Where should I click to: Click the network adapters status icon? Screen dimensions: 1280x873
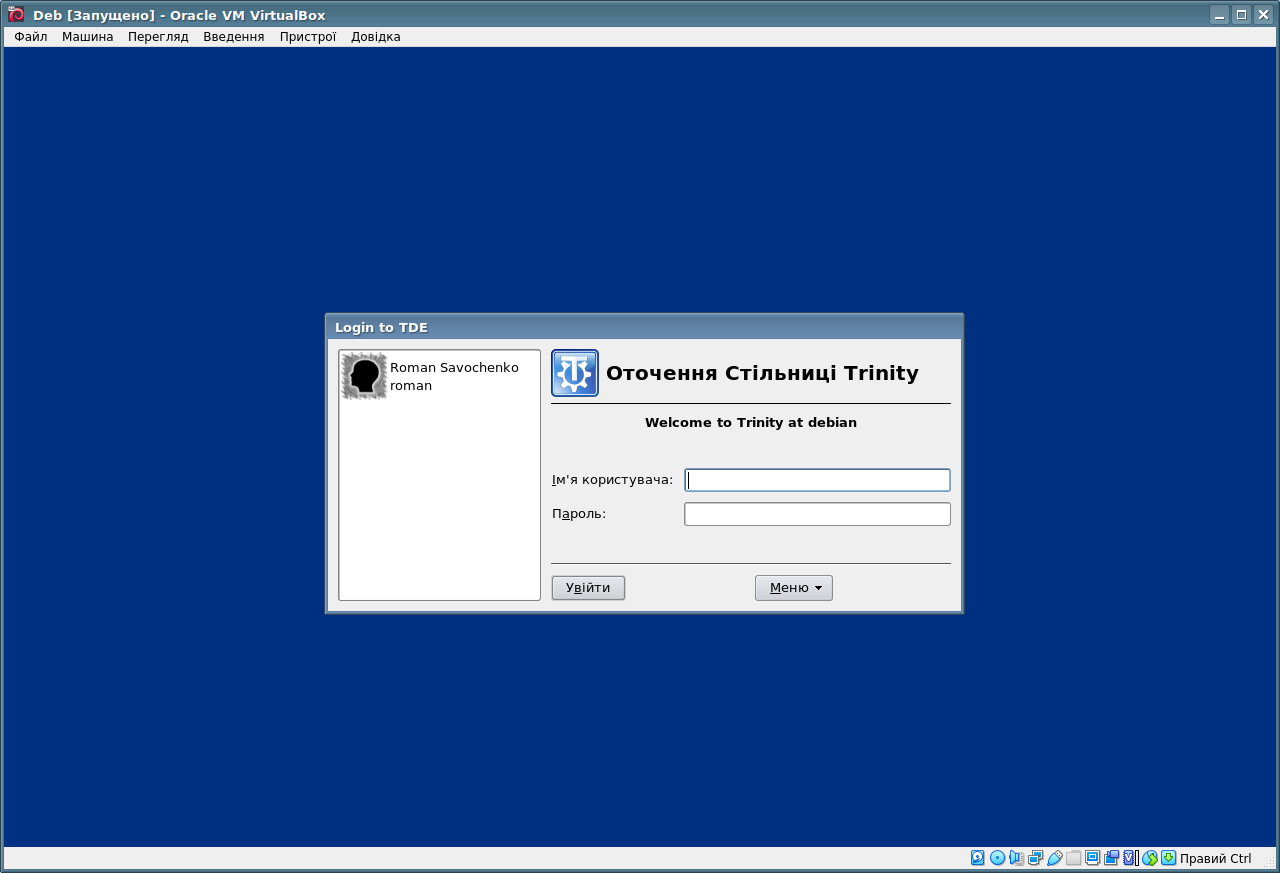pos(1035,858)
